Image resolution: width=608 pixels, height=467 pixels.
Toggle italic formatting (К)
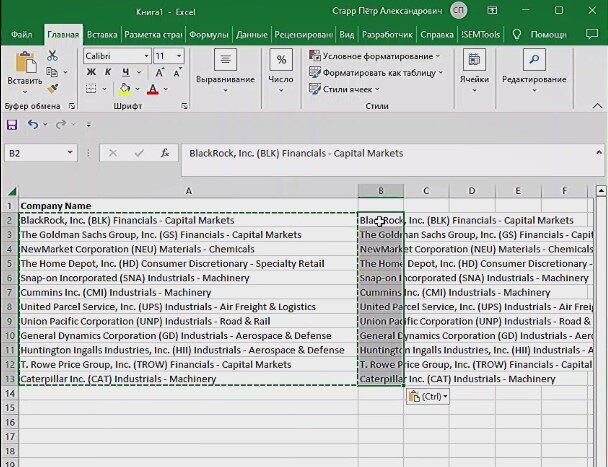(108, 72)
